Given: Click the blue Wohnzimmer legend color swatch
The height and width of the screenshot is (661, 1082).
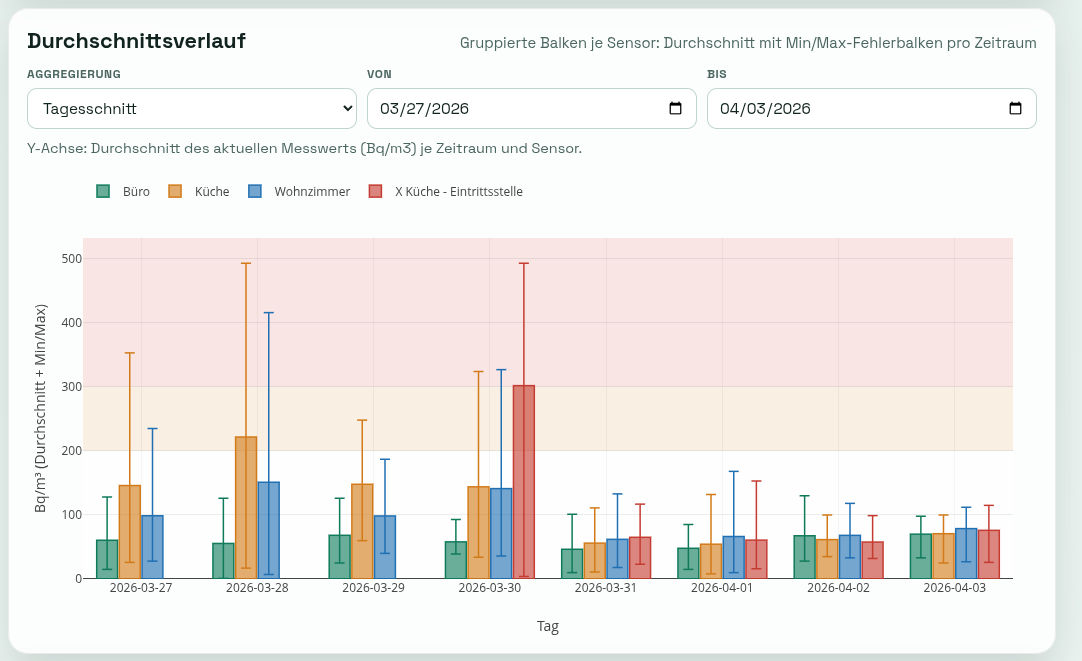Looking at the screenshot, I should point(255,192).
